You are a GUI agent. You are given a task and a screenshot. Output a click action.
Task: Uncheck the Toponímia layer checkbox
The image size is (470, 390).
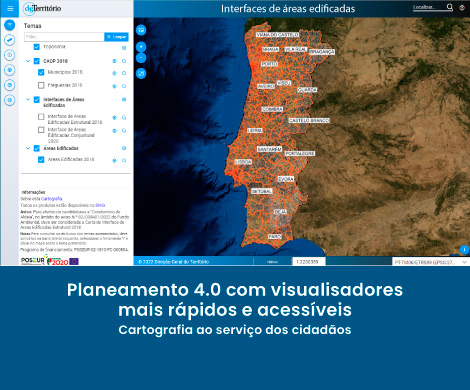coord(37,47)
